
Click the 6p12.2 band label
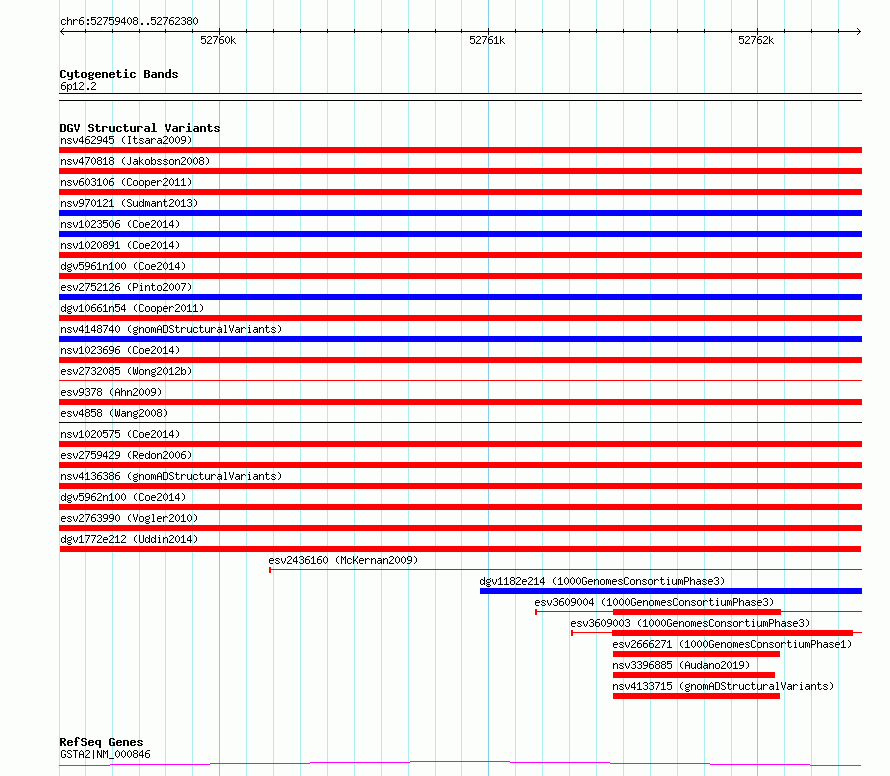pyautogui.click(x=78, y=86)
